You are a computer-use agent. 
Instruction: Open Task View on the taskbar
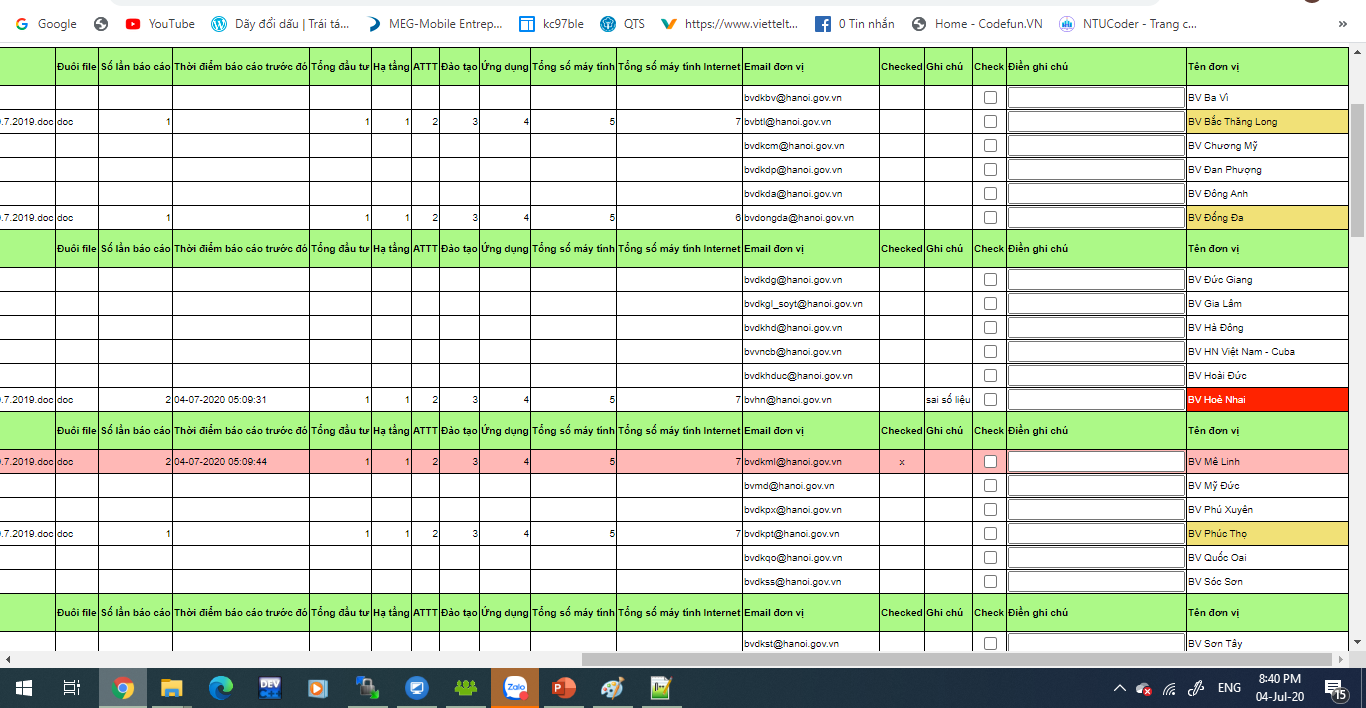pos(72,688)
